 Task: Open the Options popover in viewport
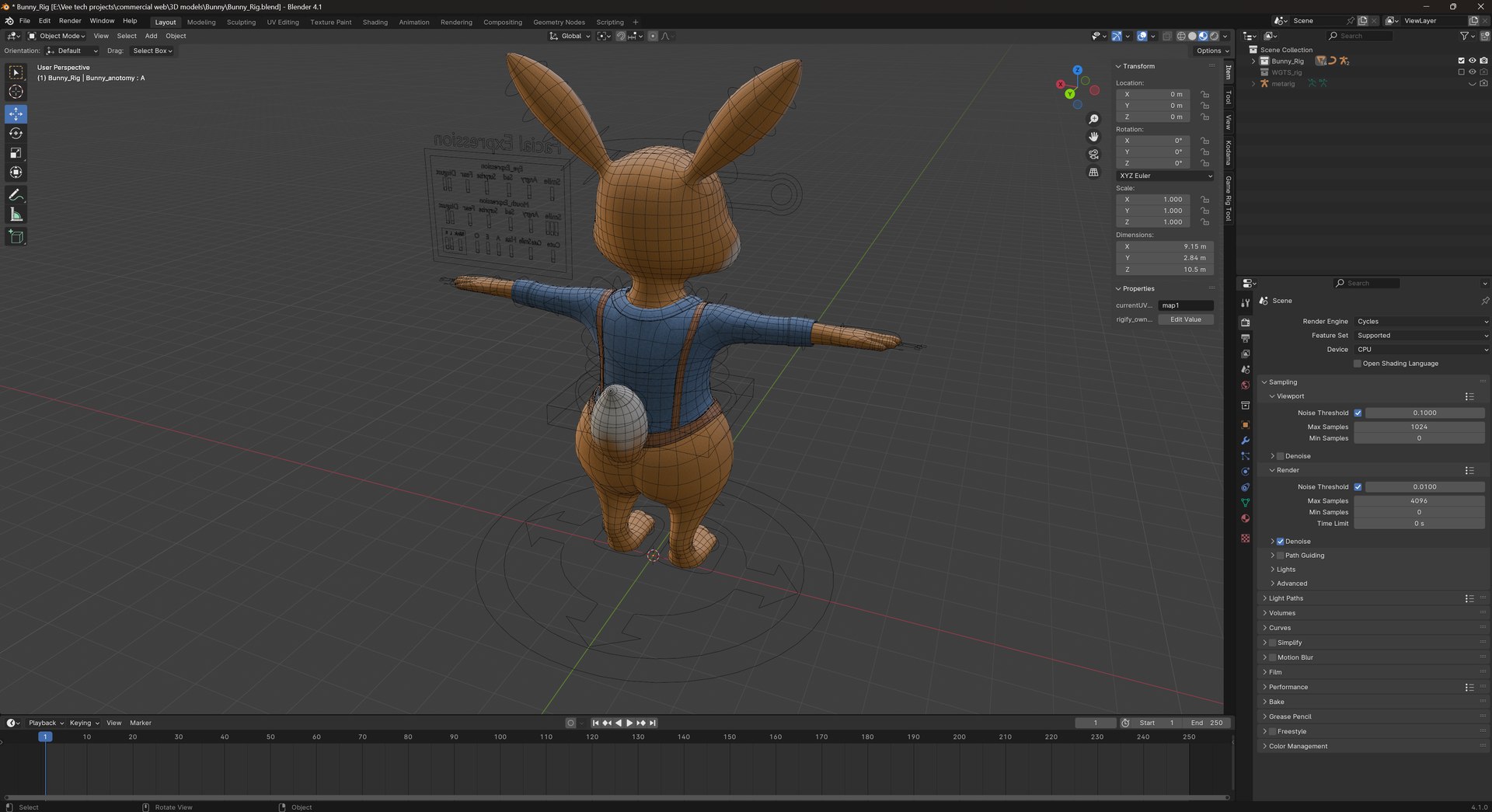pyautogui.click(x=1211, y=51)
